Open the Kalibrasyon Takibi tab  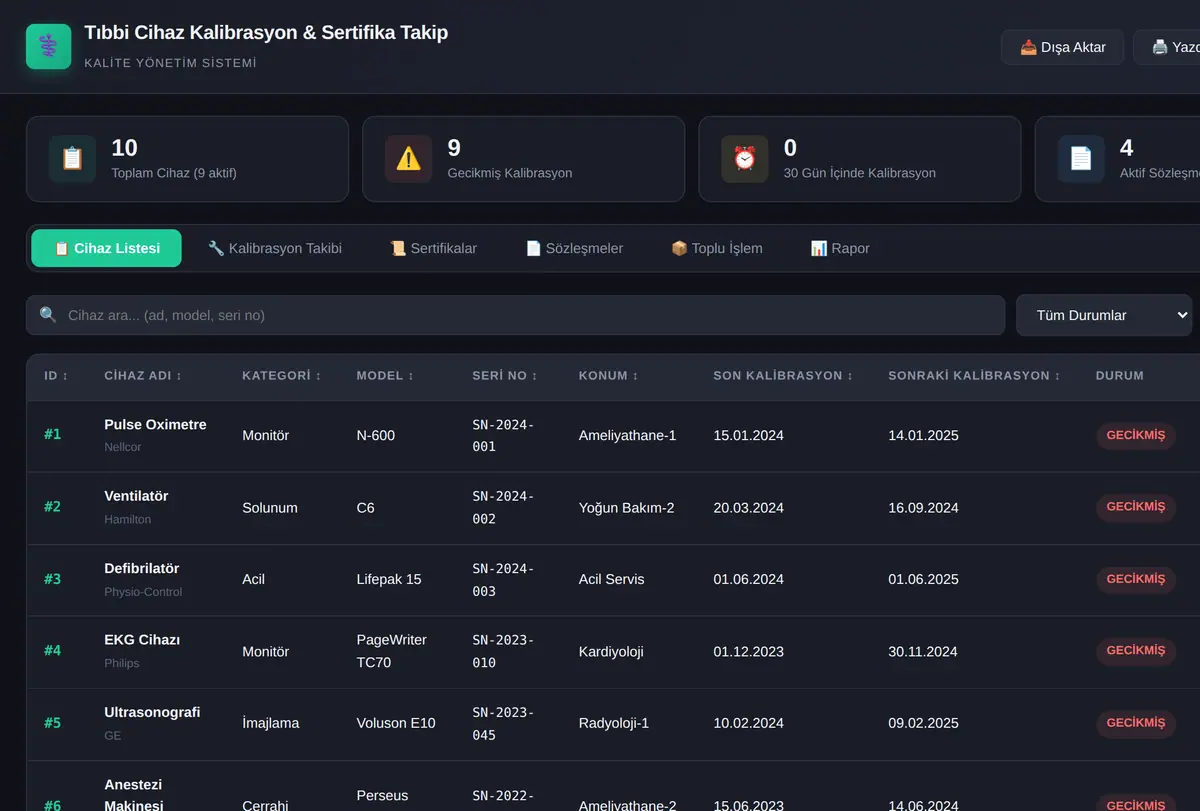[275, 248]
